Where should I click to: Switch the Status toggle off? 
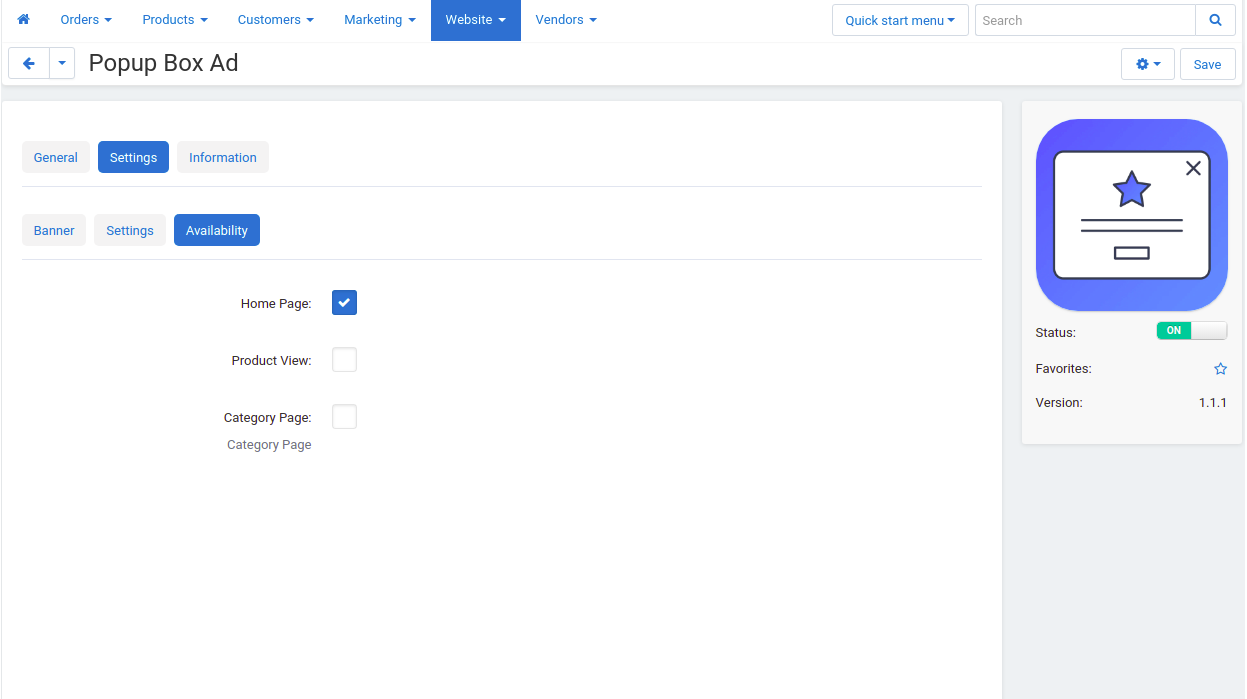tap(1191, 331)
